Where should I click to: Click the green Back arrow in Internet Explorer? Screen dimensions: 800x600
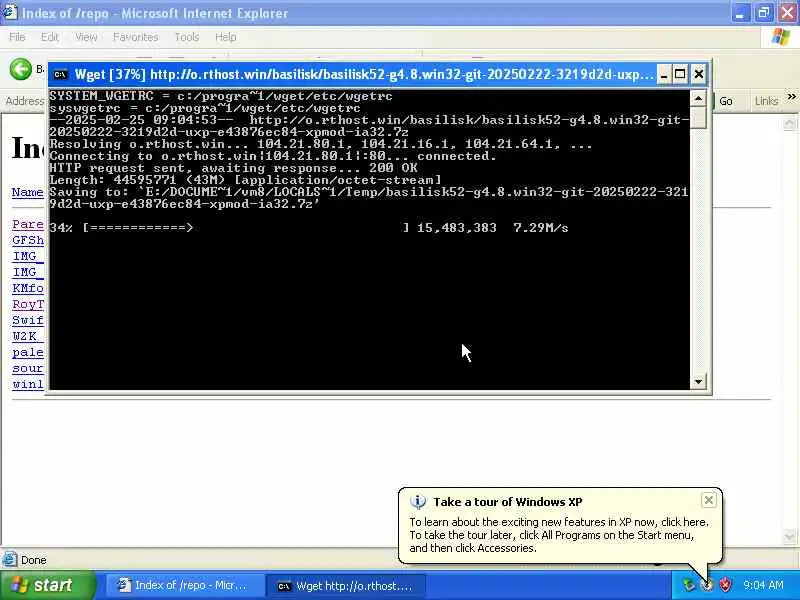[x=20, y=69]
